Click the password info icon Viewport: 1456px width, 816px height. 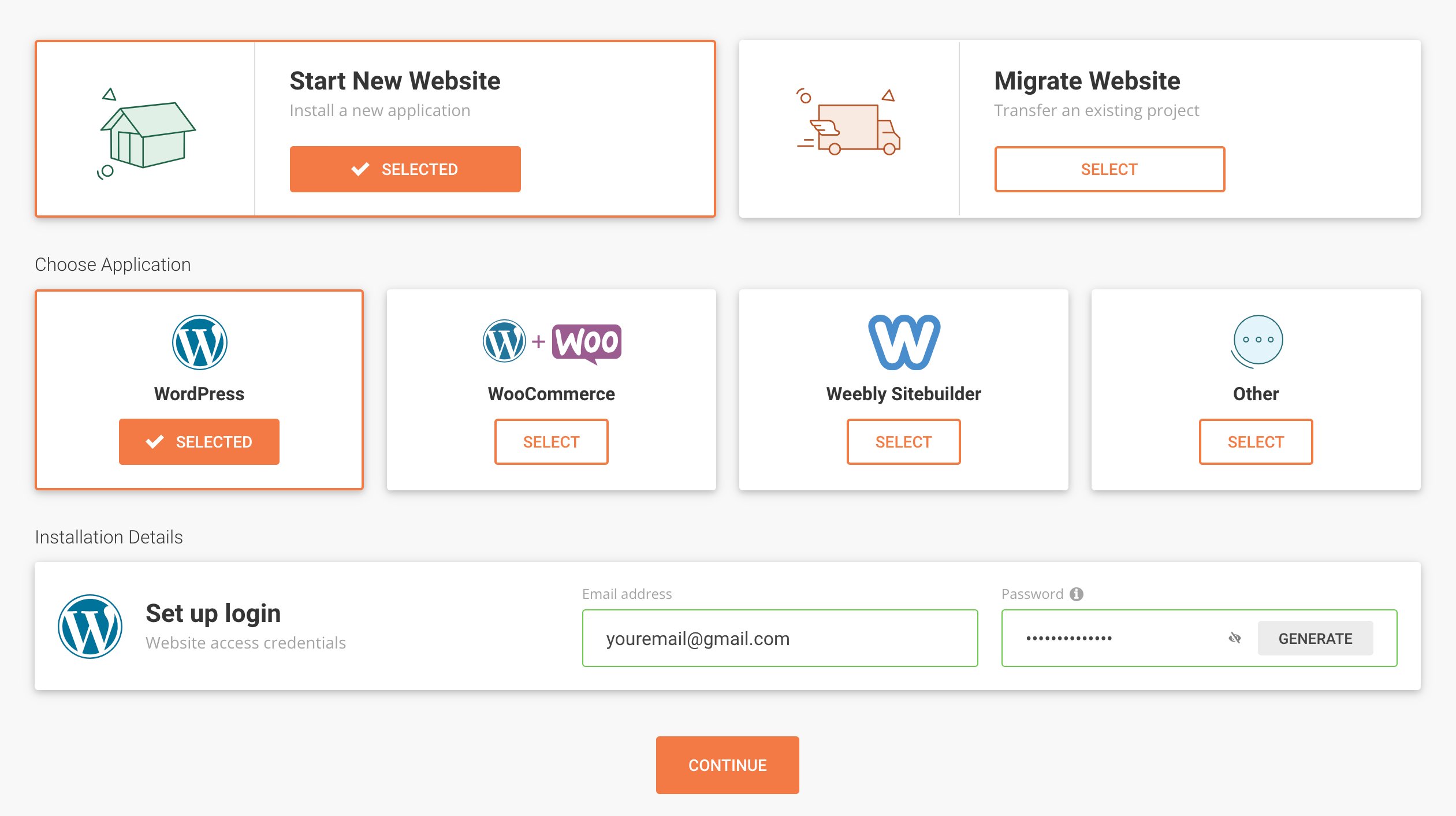[x=1077, y=594]
